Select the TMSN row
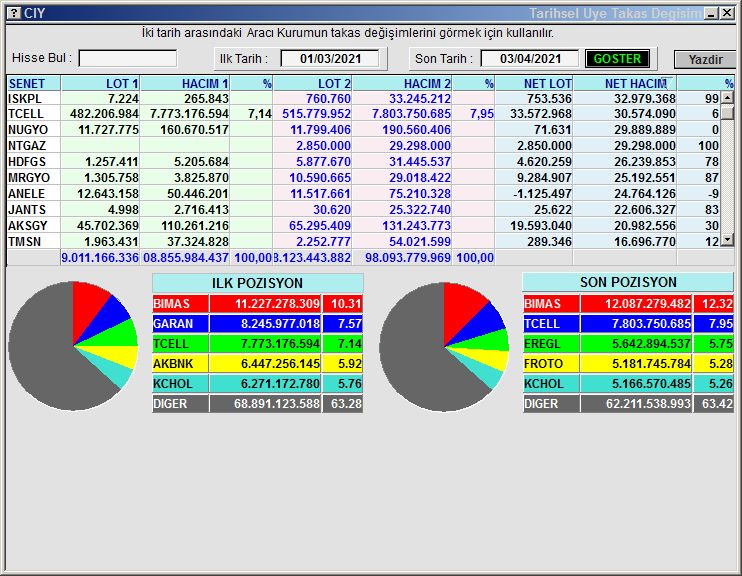 [363, 242]
